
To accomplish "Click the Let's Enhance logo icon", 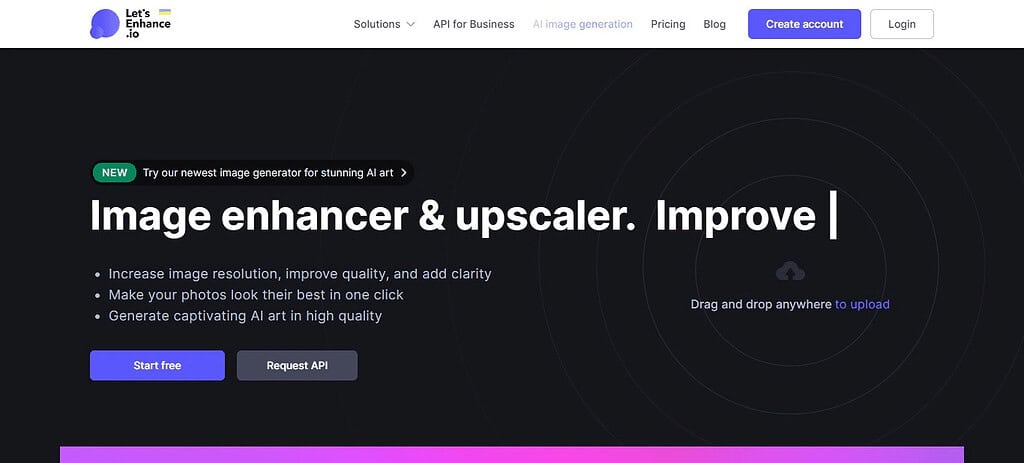I will click(x=104, y=24).
